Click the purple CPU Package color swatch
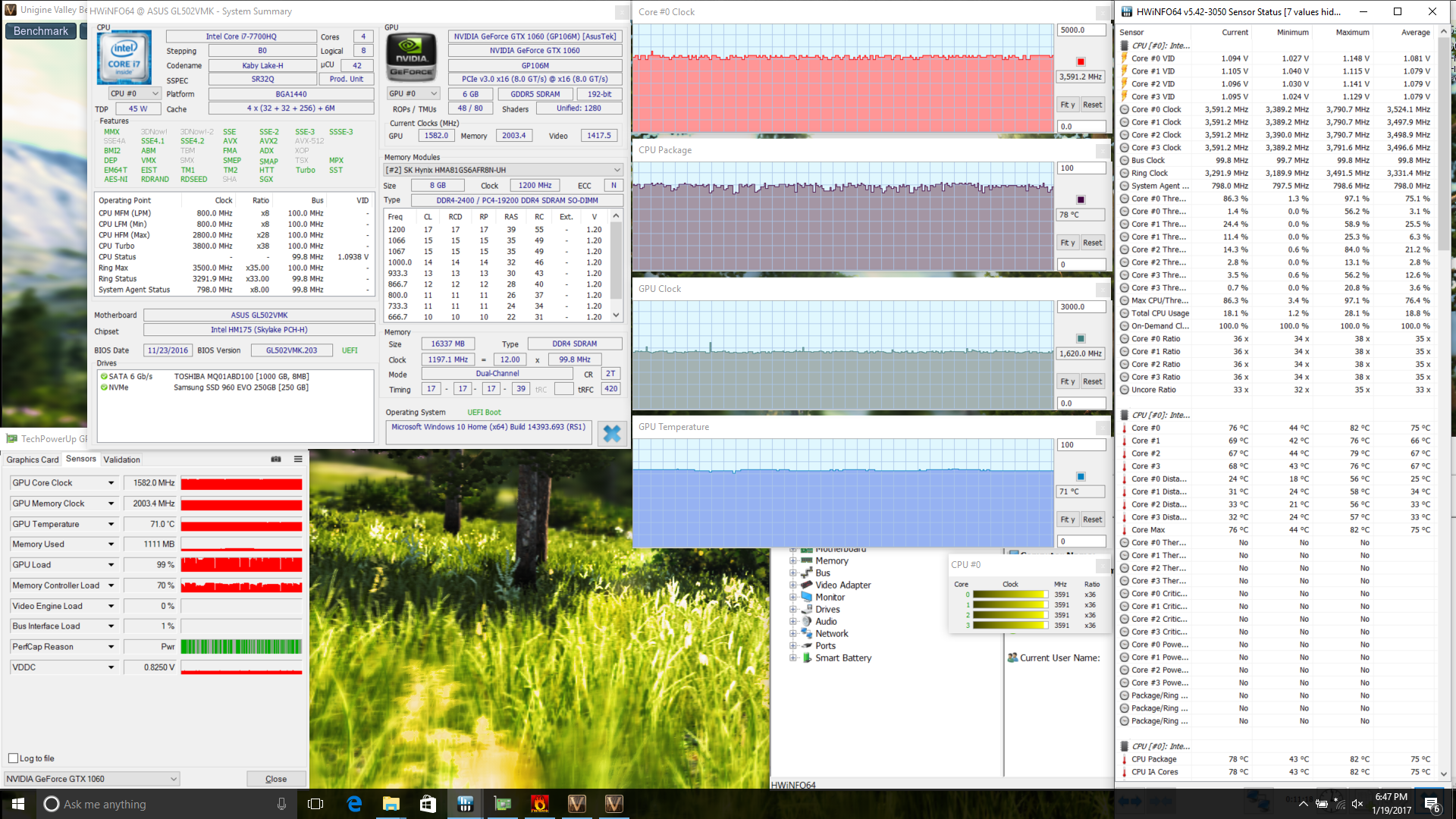Viewport: 1456px width, 819px height. 1081,200
